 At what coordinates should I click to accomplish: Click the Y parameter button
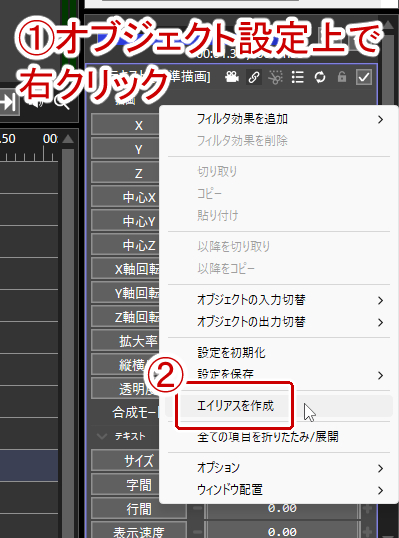[126, 149]
